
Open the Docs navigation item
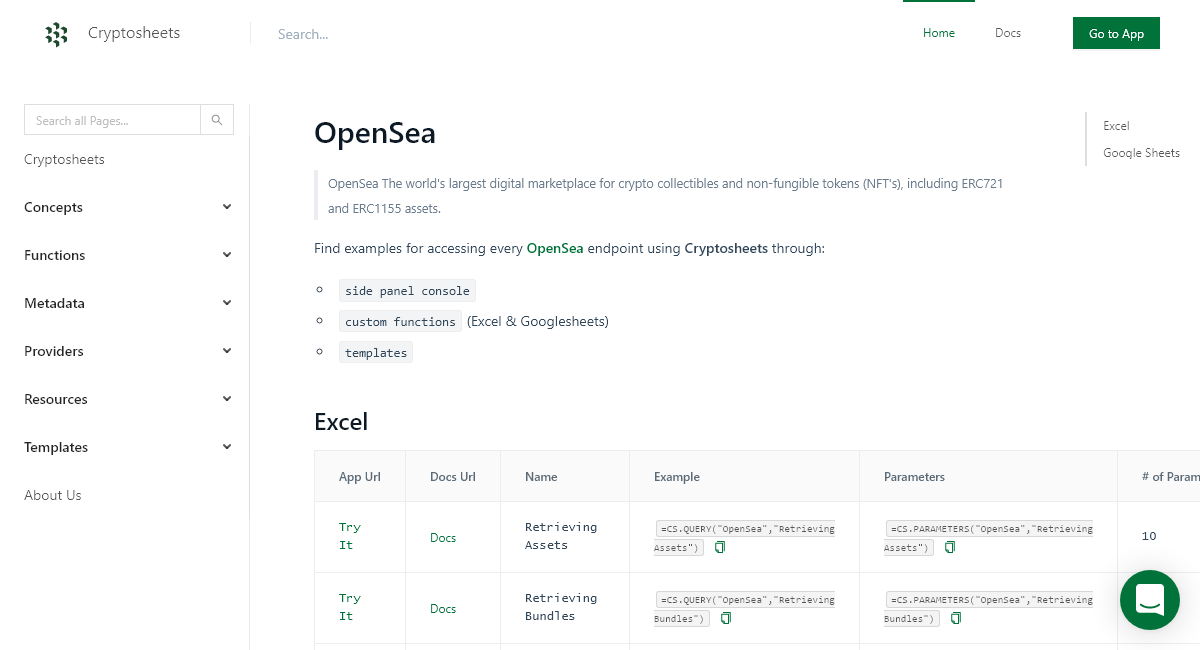coord(1007,33)
